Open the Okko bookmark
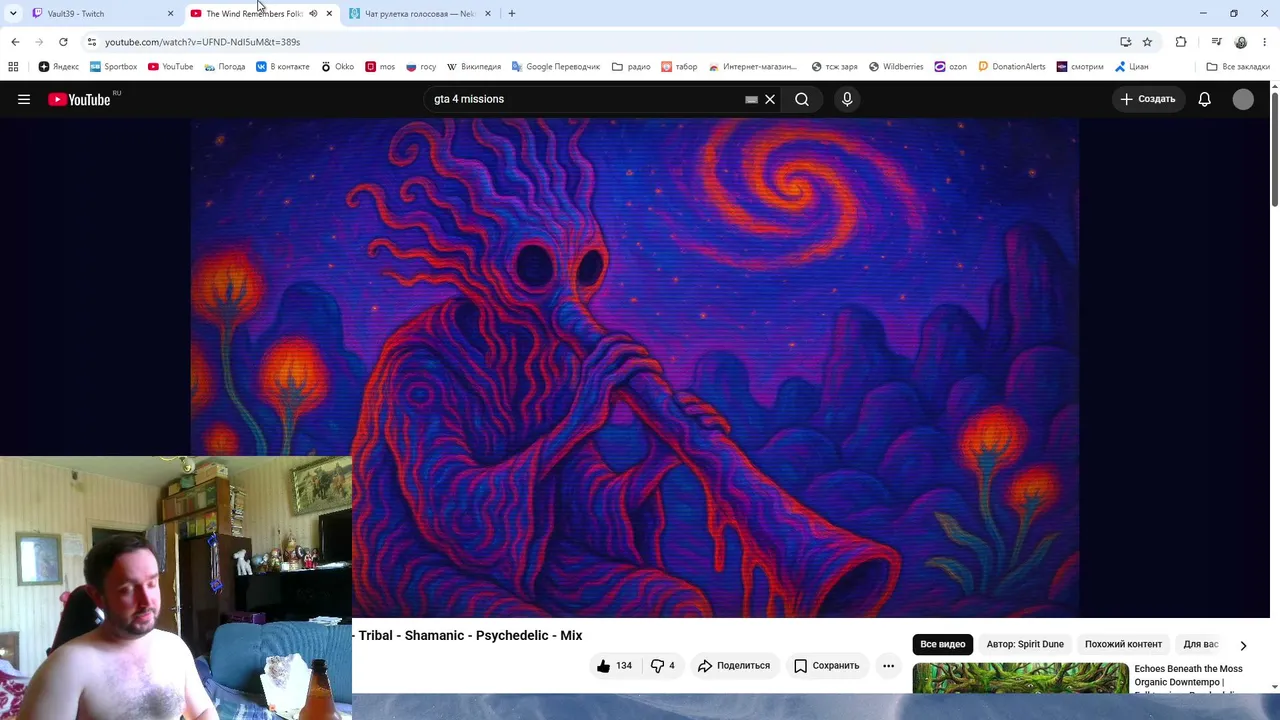 338,67
